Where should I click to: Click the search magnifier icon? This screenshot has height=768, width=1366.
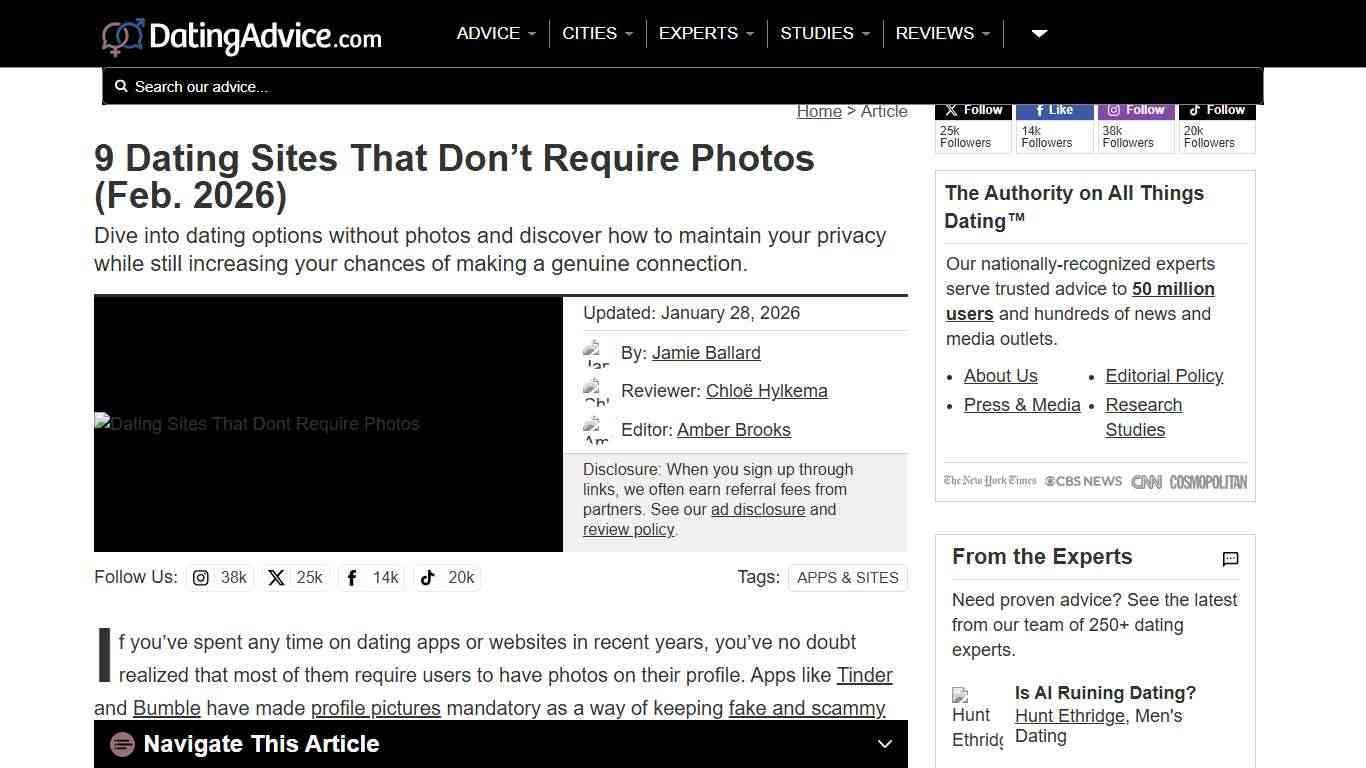(x=121, y=86)
